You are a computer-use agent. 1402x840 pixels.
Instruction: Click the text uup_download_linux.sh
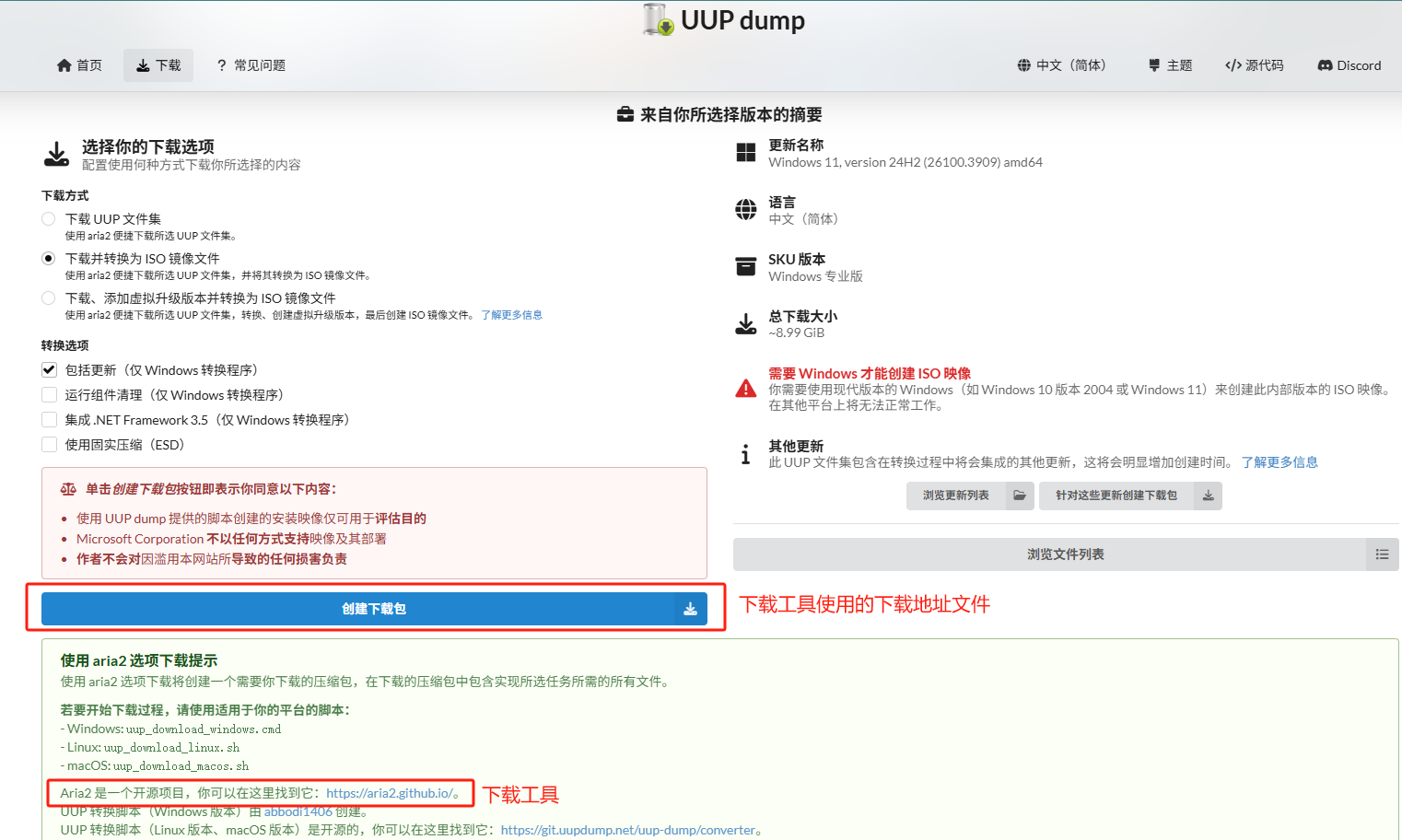click(x=171, y=748)
